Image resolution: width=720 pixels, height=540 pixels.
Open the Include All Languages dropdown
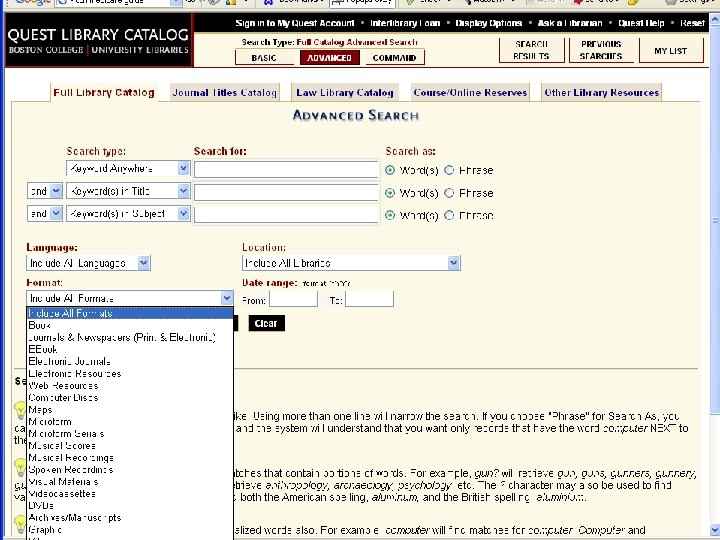pyautogui.click(x=88, y=263)
